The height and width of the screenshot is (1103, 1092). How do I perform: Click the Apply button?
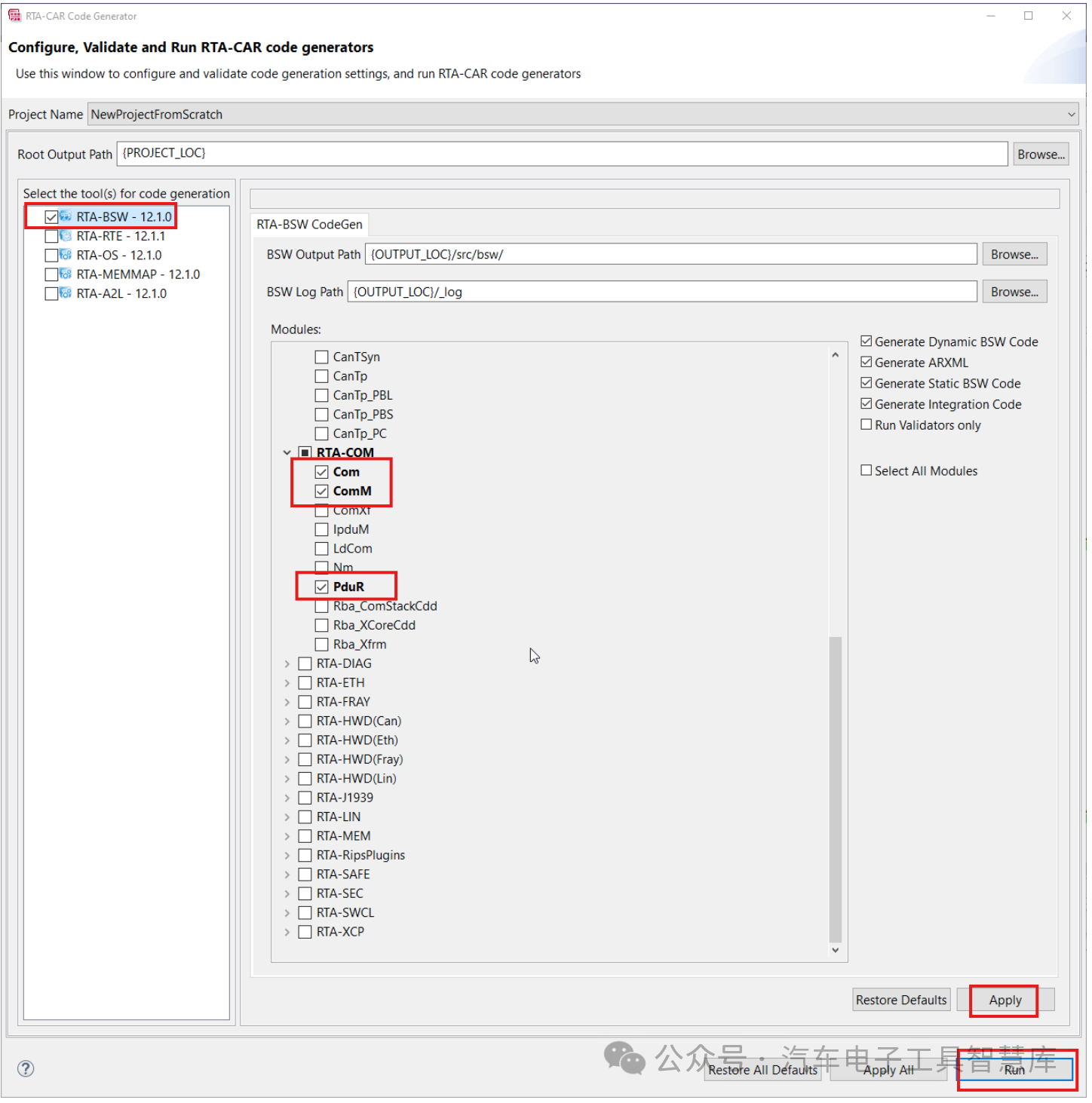click(x=1006, y=1001)
